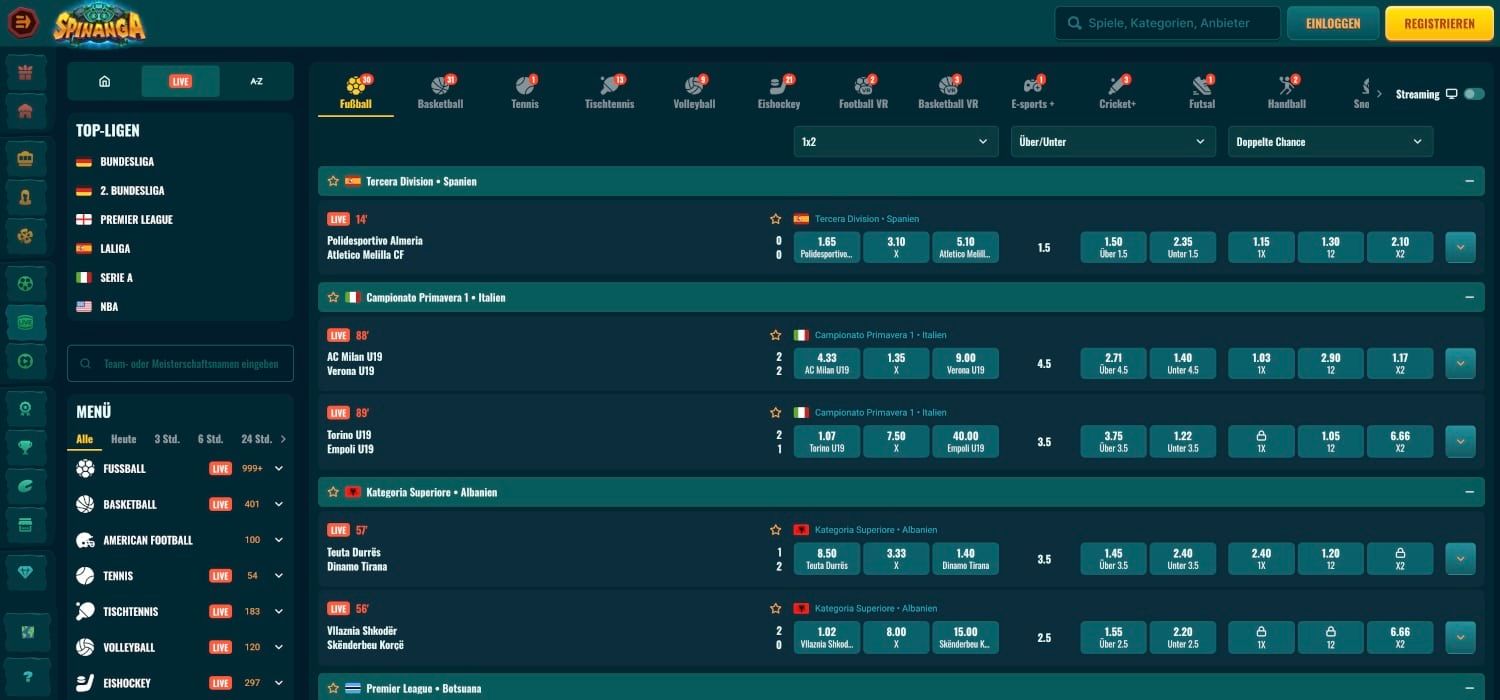Click the Registrieren button

[1438, 24]
